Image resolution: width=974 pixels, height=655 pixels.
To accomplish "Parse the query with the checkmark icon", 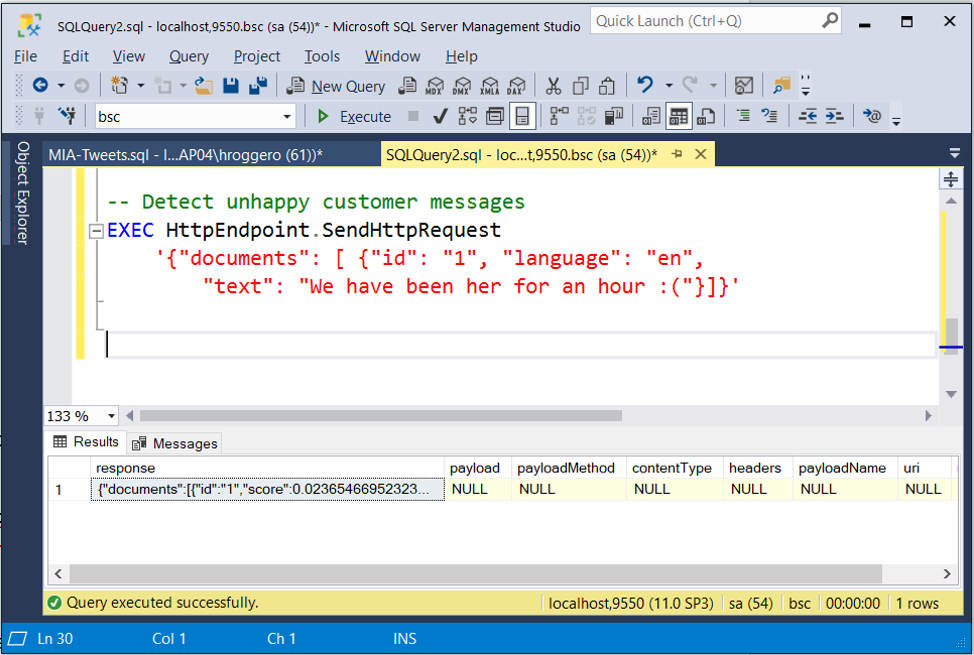I will coord(440,116).
